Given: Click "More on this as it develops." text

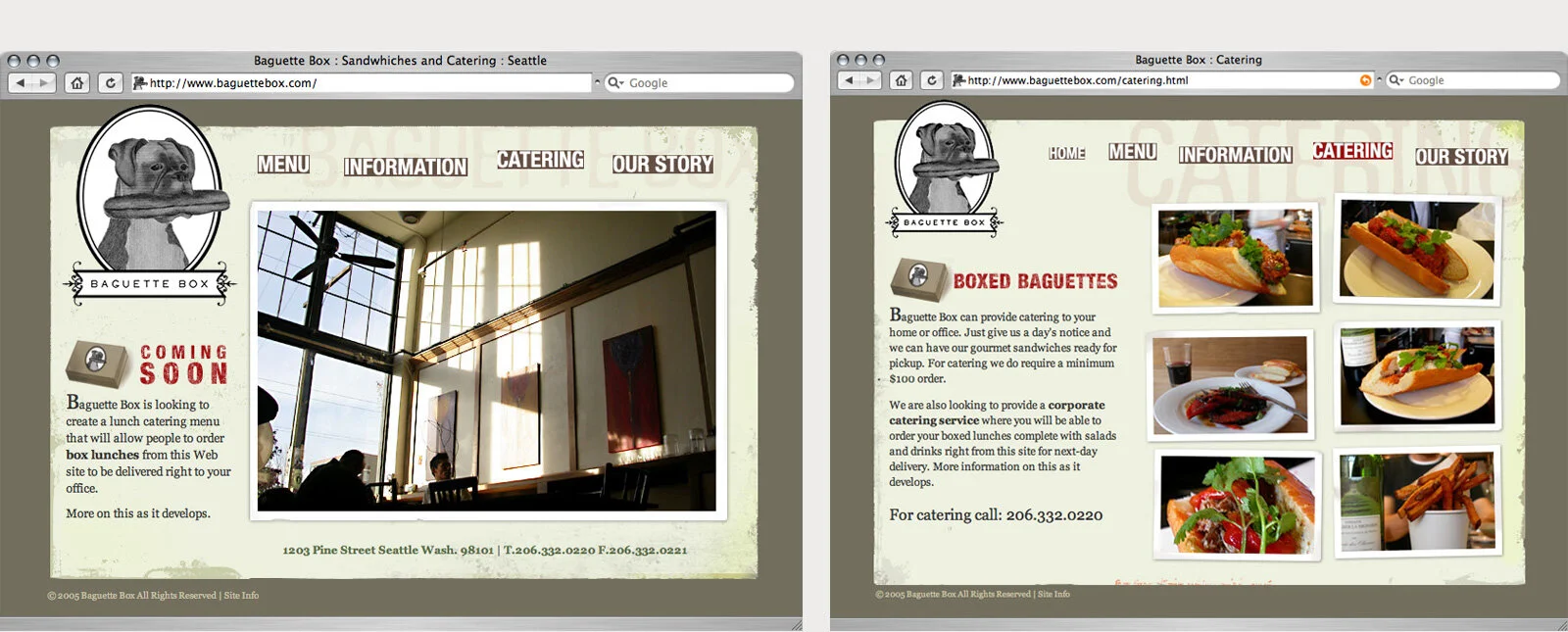Looking at the screenshot, I should point(138,513).
